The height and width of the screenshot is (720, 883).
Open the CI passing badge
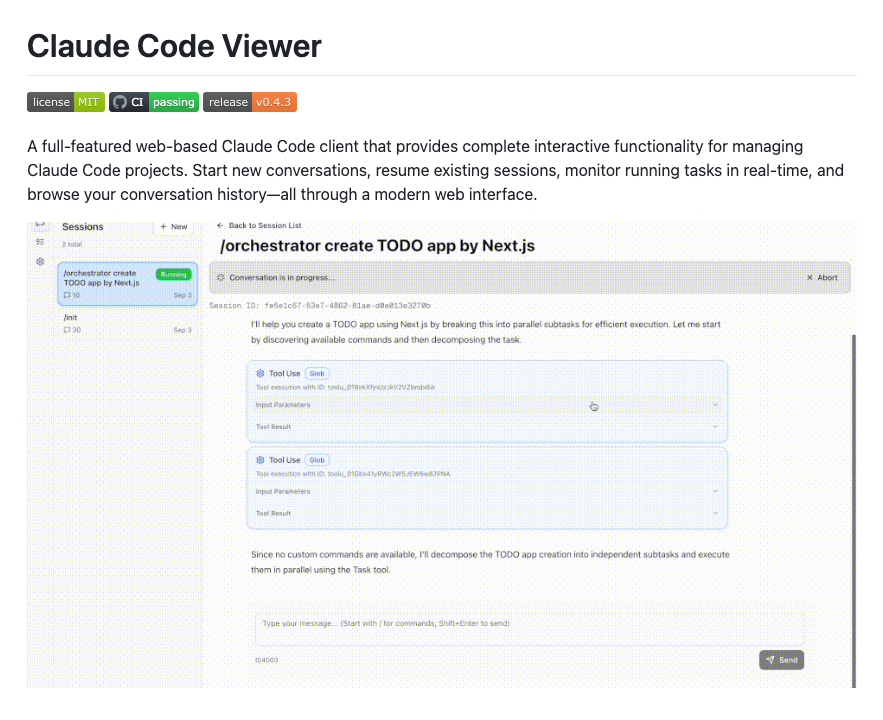tap(154, 102)
